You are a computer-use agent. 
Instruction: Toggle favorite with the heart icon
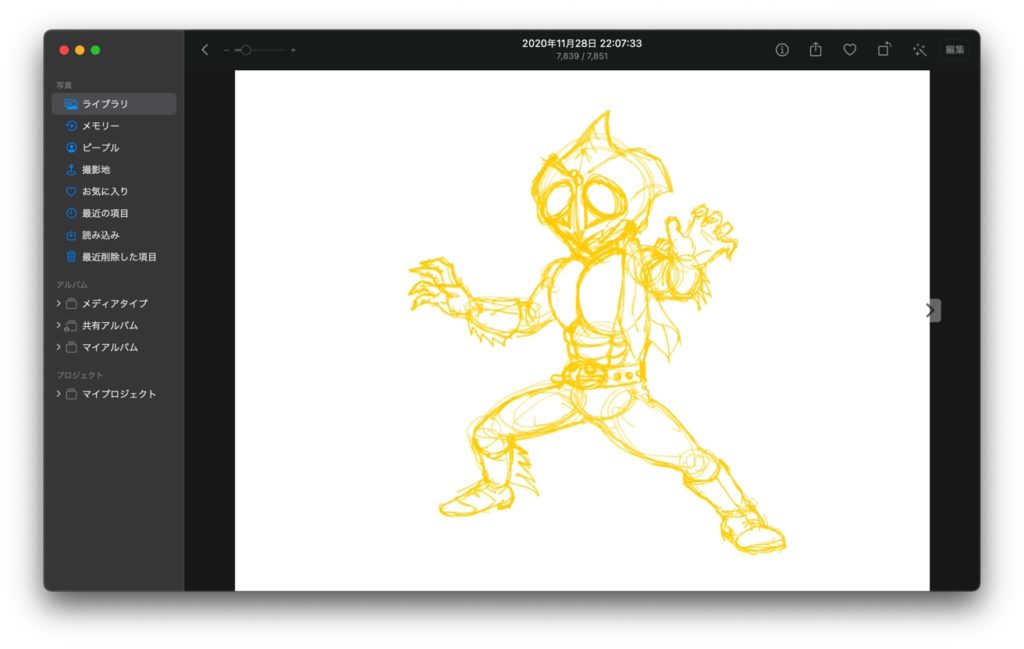point(850,50)
